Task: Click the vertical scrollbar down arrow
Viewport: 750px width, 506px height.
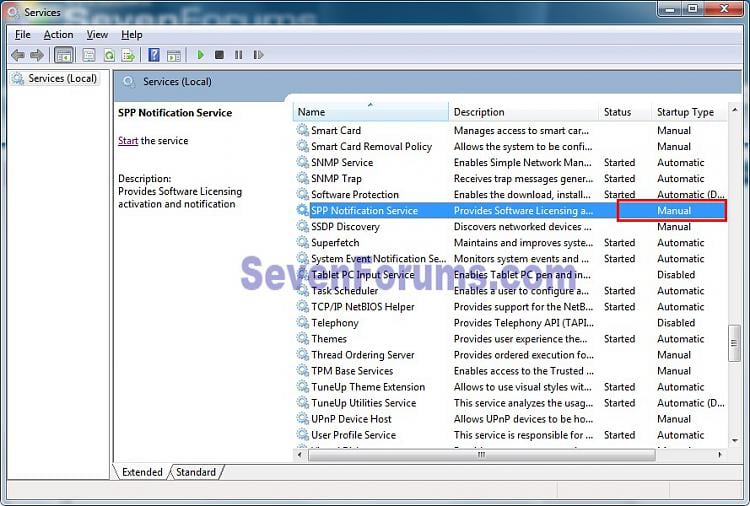Action: pyautogui.click(x=734, y=440)
